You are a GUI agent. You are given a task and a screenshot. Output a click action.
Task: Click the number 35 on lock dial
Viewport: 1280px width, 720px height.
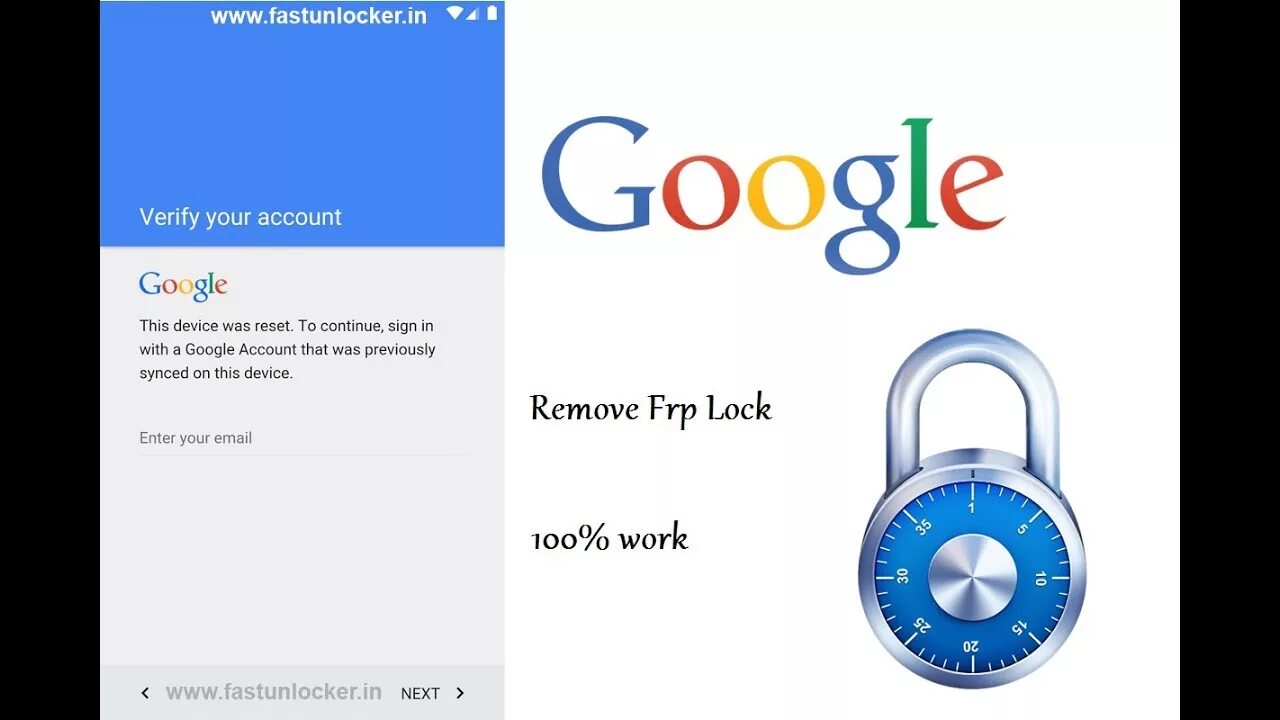coord(922,525)
